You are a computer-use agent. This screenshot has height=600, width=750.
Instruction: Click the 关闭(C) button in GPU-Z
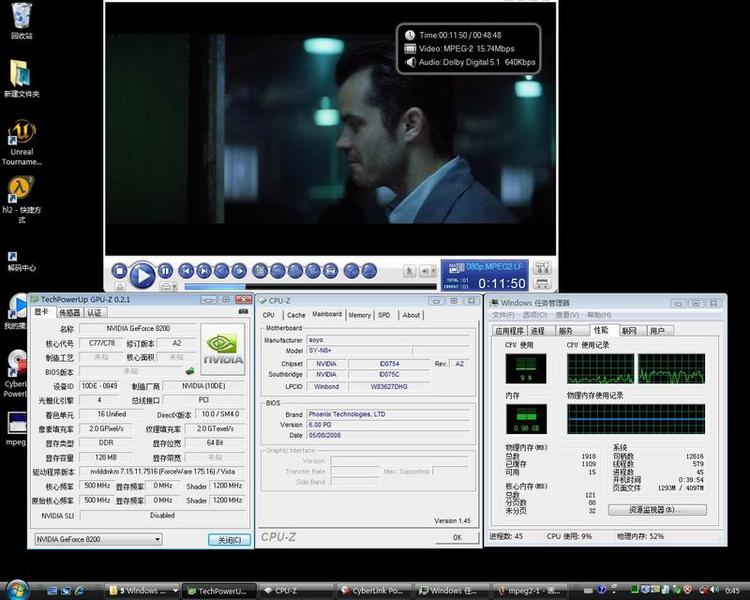click(x=229, y=540)
